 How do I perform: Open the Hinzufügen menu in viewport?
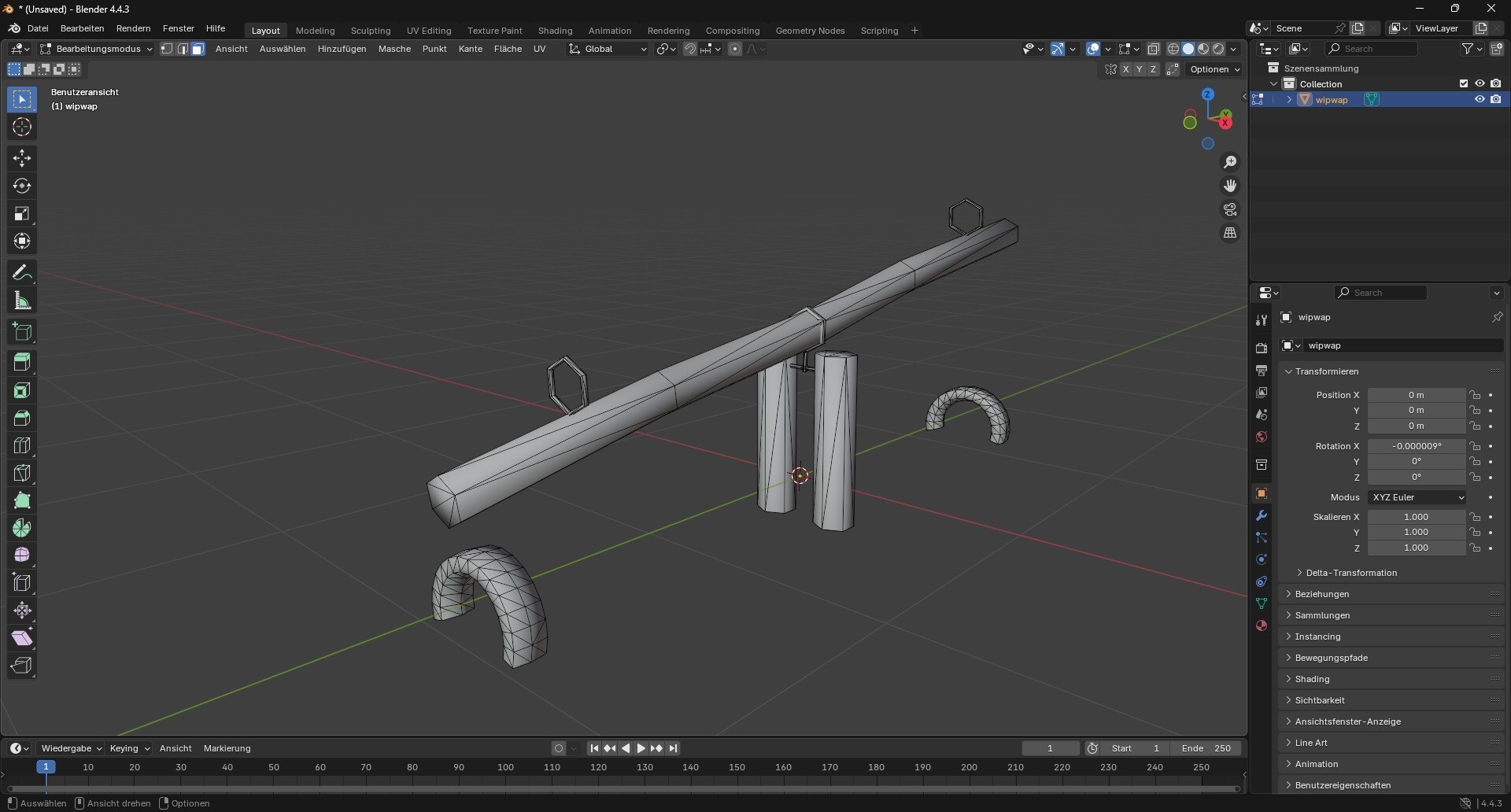point(342,50)
